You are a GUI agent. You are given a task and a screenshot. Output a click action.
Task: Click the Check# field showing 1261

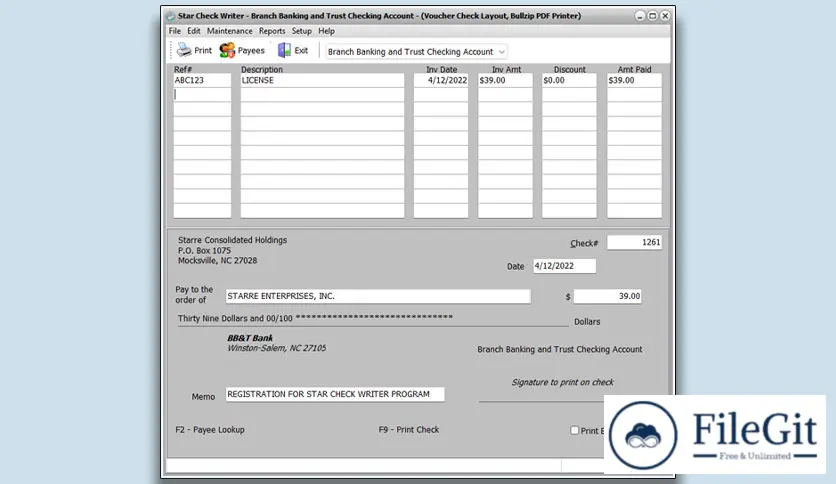(x=634, y=243)
